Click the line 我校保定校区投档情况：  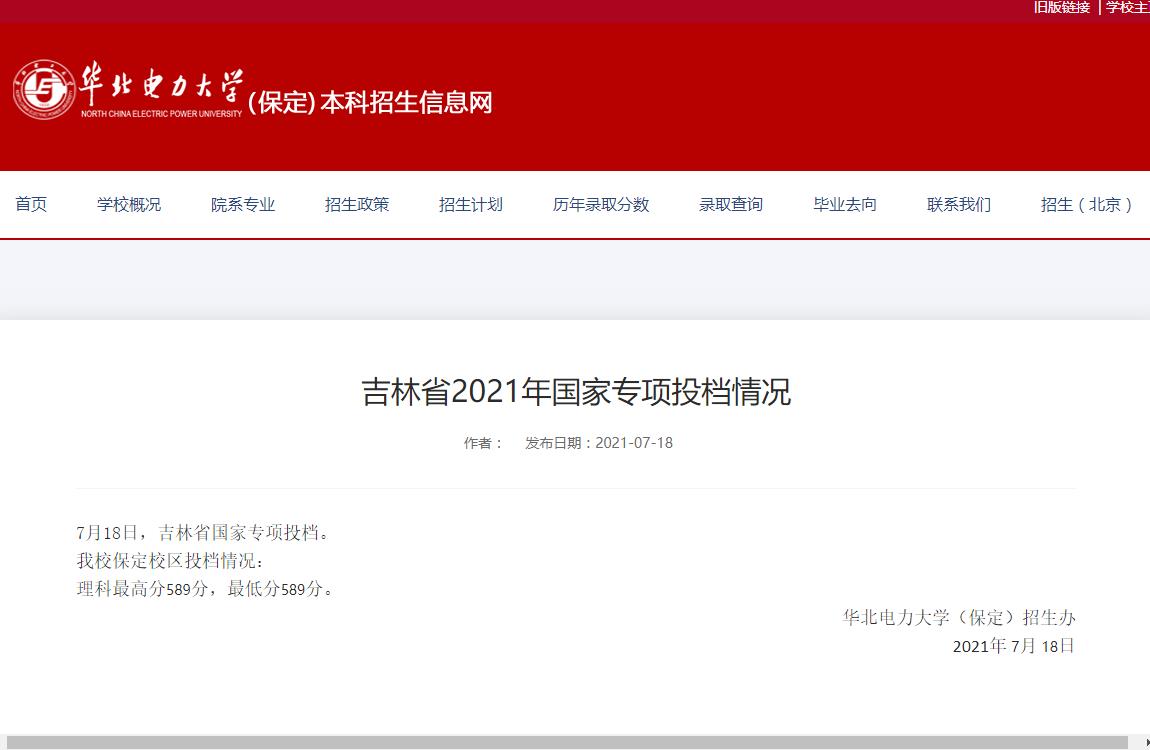pyautogui.click(x=170, y=561)
